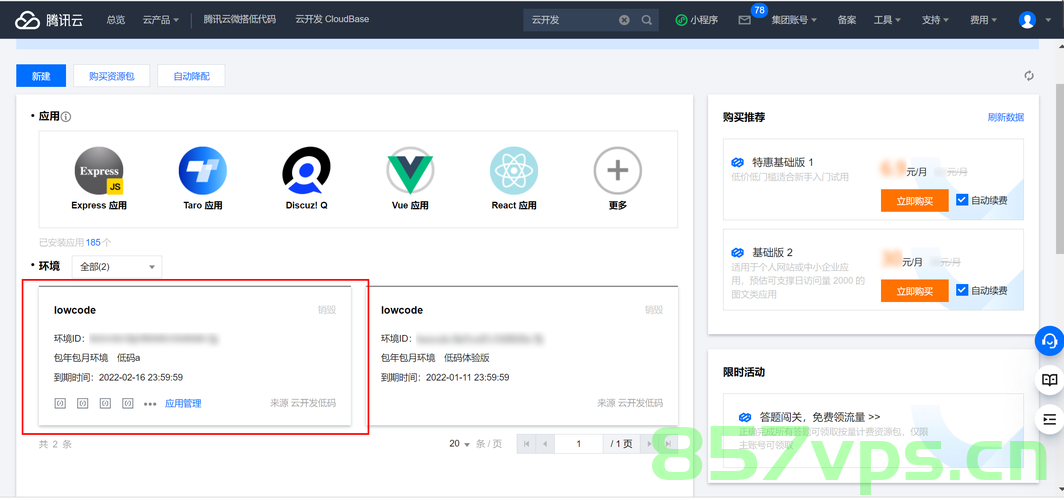Click the 刷新数据 link
Viewport: 1064px width, 500px height.
[x=1006, y=117]
